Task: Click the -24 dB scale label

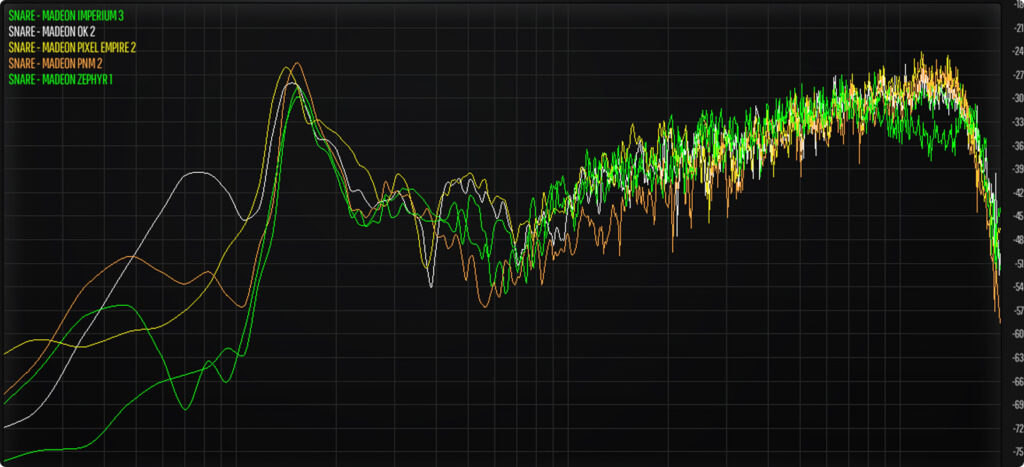Action: (1014, 51)
